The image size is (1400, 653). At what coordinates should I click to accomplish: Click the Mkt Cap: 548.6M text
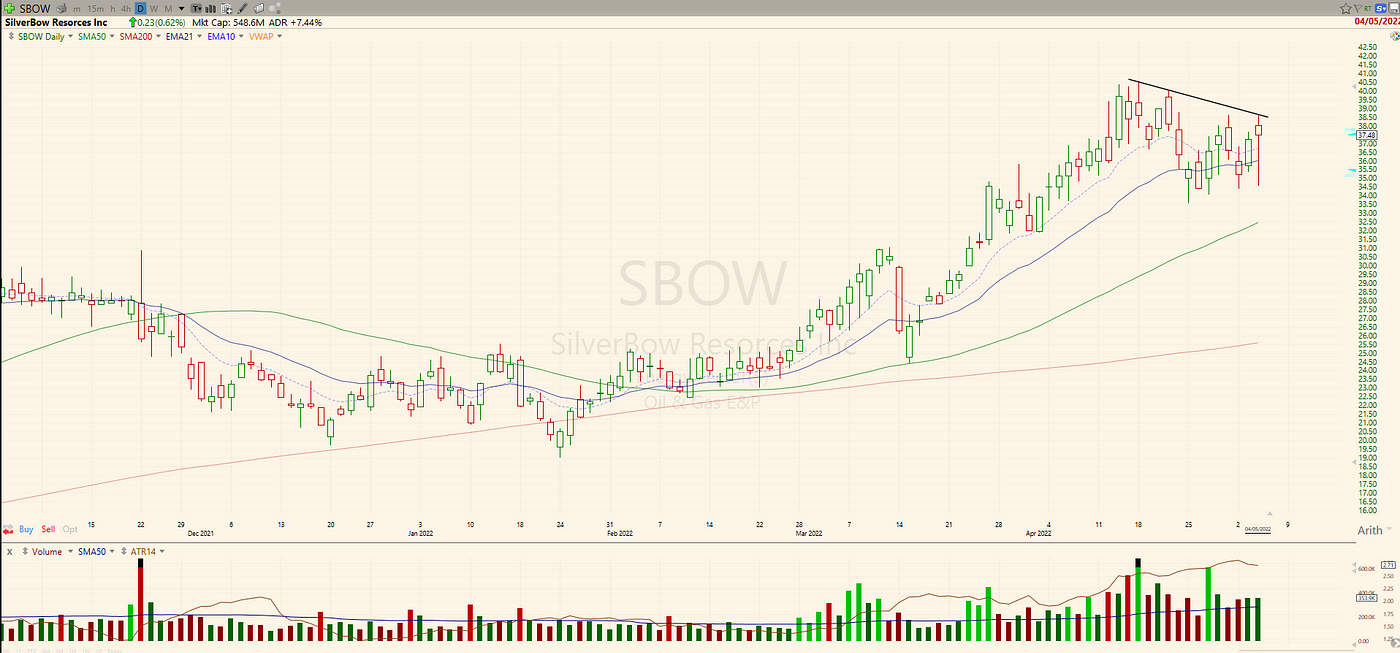tap(228, 23)
